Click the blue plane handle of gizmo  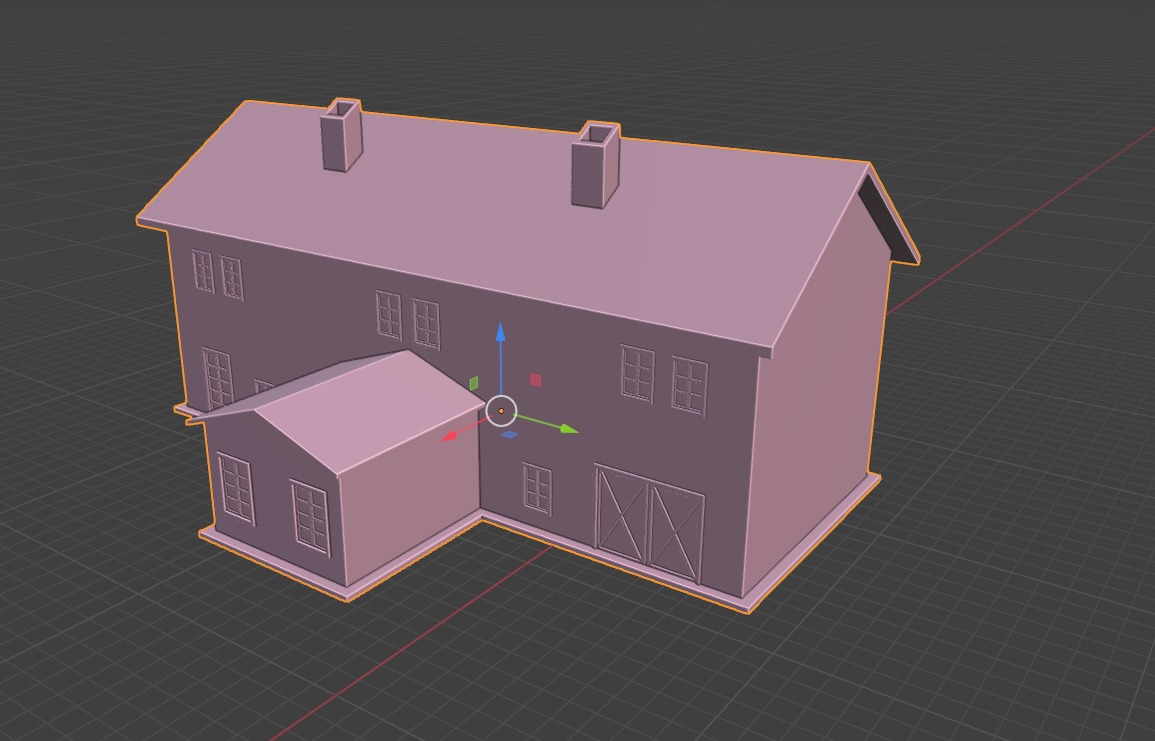[509, 435]
